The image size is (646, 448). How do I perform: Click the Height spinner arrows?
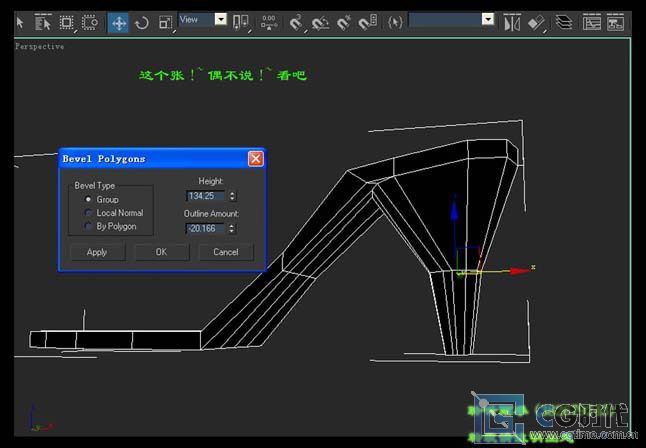232,196
